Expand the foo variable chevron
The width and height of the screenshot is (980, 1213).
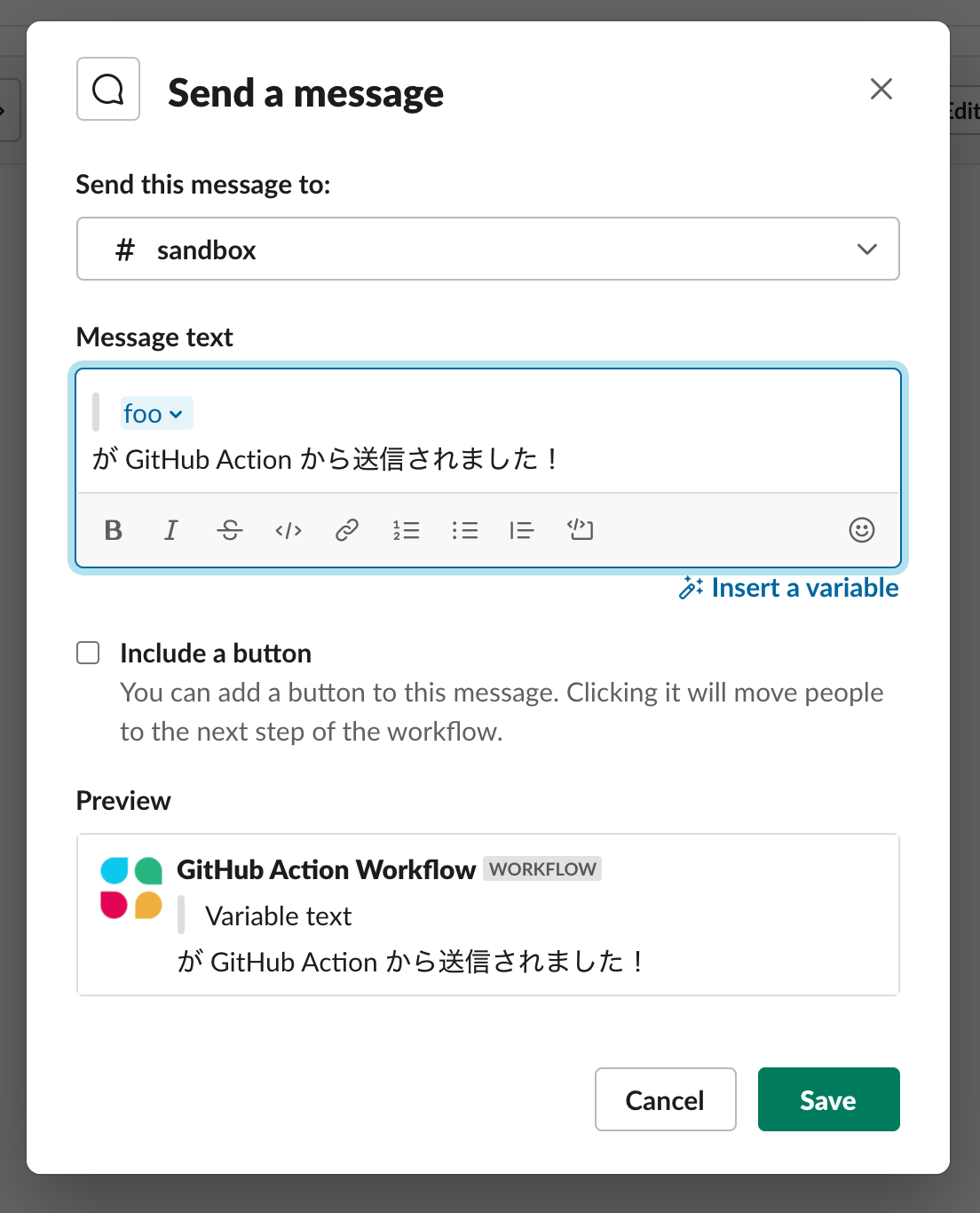(176, 413)
